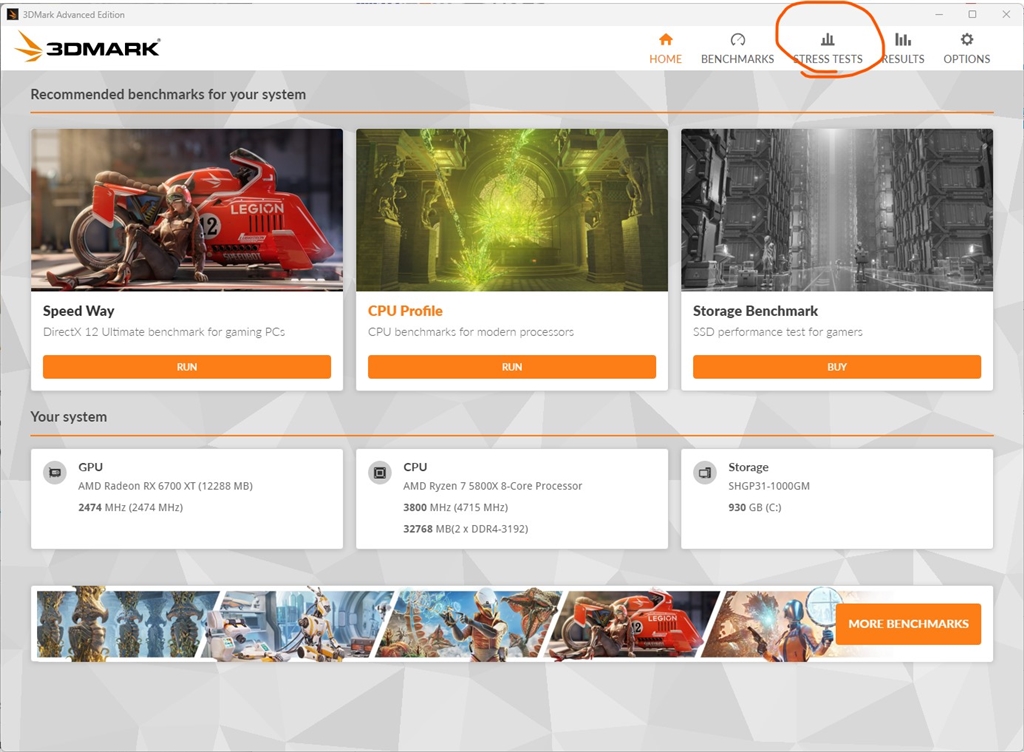Click SSD performance test for gamers text
The width and height of the screenshot is (1024, 752).
coord(778,332)
